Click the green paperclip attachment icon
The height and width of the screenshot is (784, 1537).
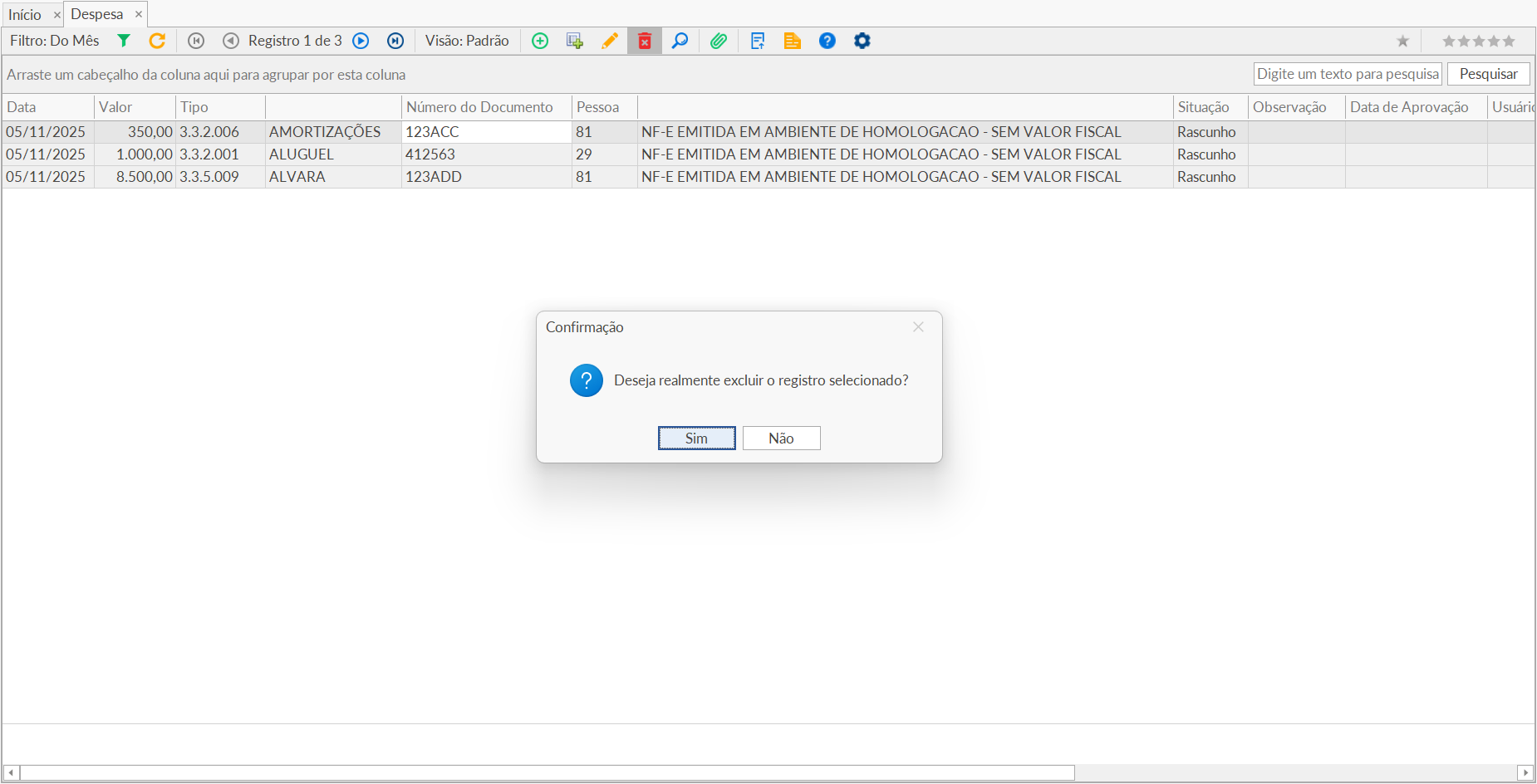coord(719,41)
